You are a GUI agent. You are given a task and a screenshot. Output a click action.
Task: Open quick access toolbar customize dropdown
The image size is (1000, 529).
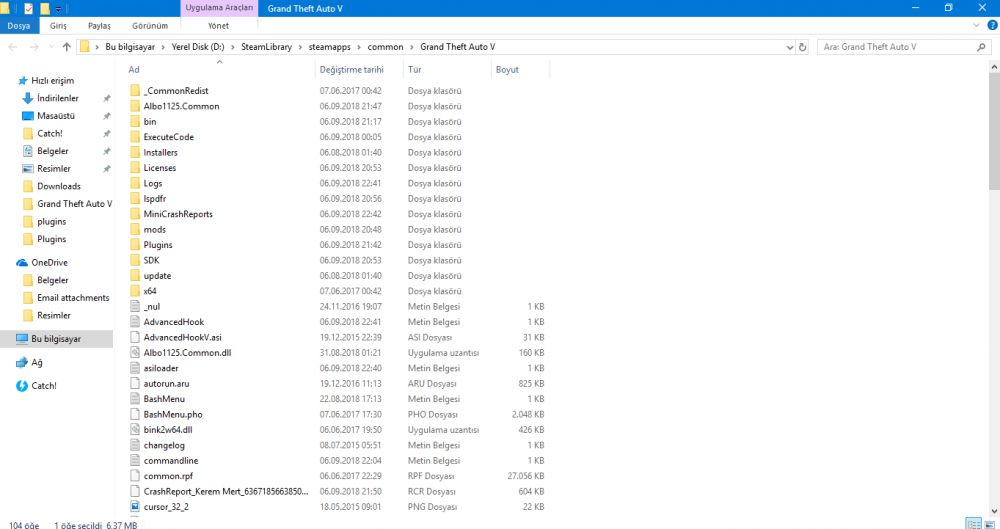point(58,9)
